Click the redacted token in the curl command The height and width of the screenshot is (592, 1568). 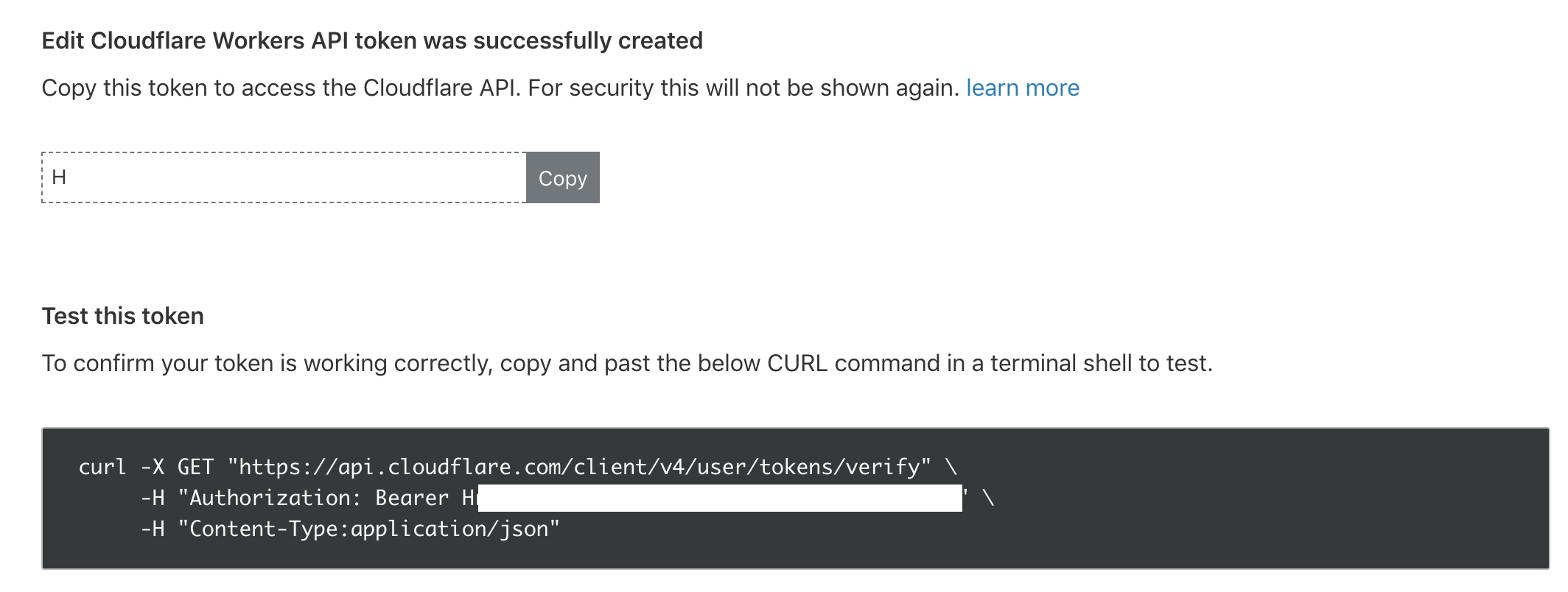click(x=720, y=498)
